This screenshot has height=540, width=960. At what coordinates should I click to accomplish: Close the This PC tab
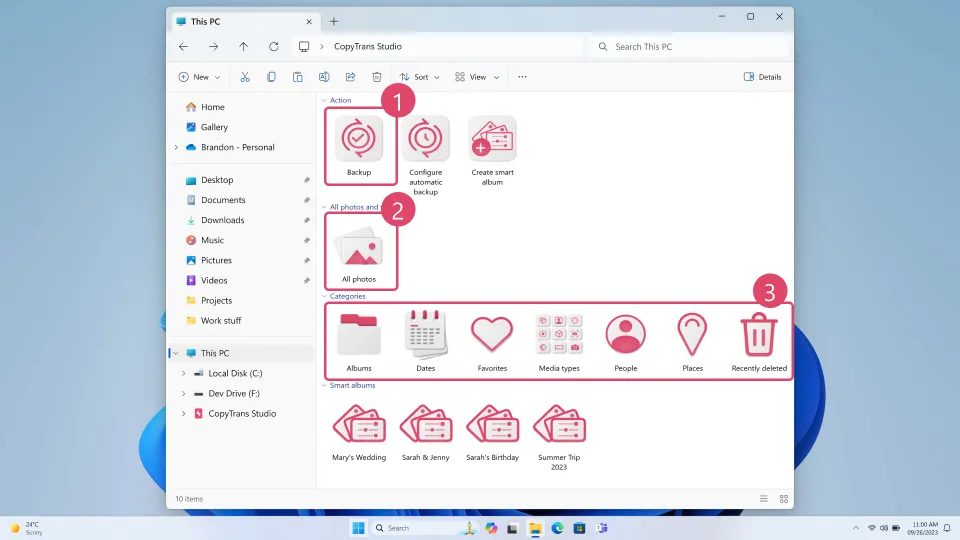(x=309, y=21)
